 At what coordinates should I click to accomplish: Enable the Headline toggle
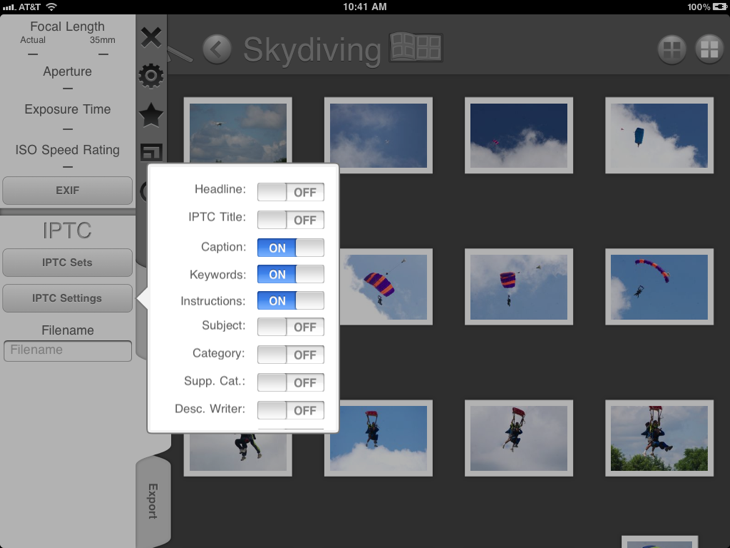point(290,192)
